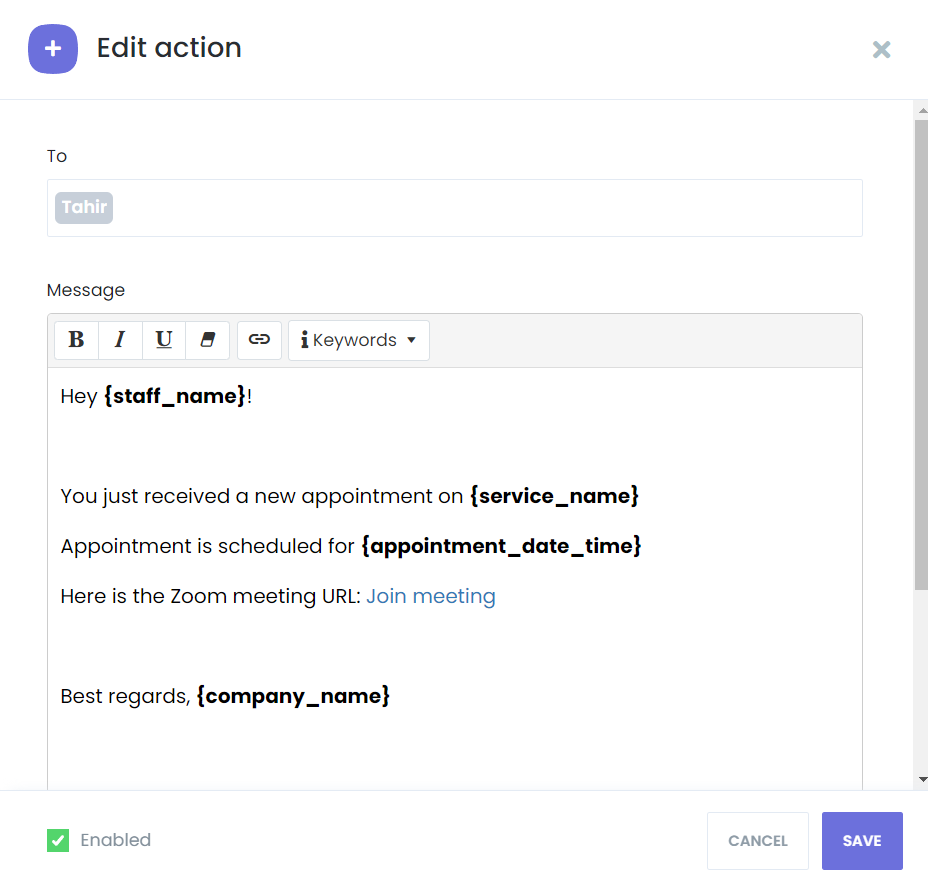Clear formatting with the eraser icon
The width and height of the screenshot is (928, 884).
207,340
